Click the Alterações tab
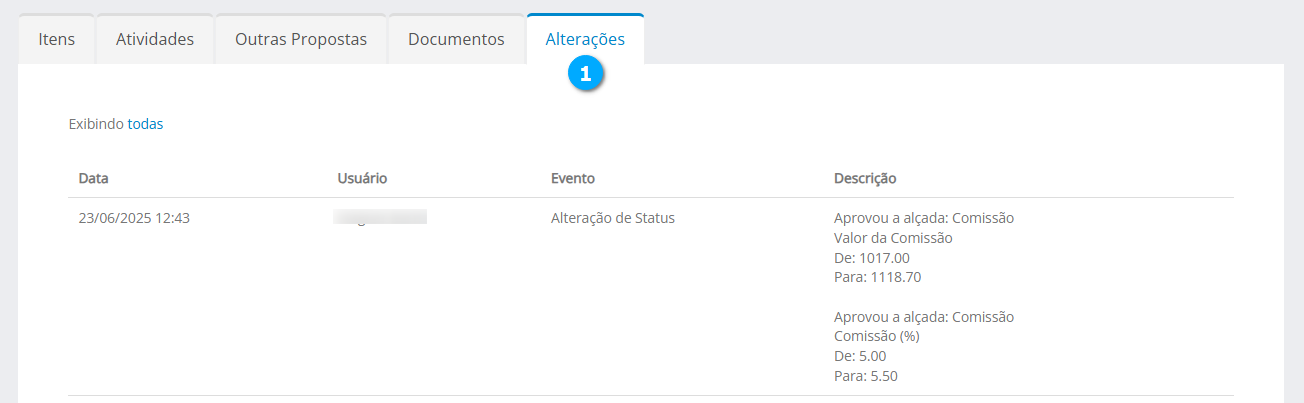The image size is (1304, 403). coord(585,40)
